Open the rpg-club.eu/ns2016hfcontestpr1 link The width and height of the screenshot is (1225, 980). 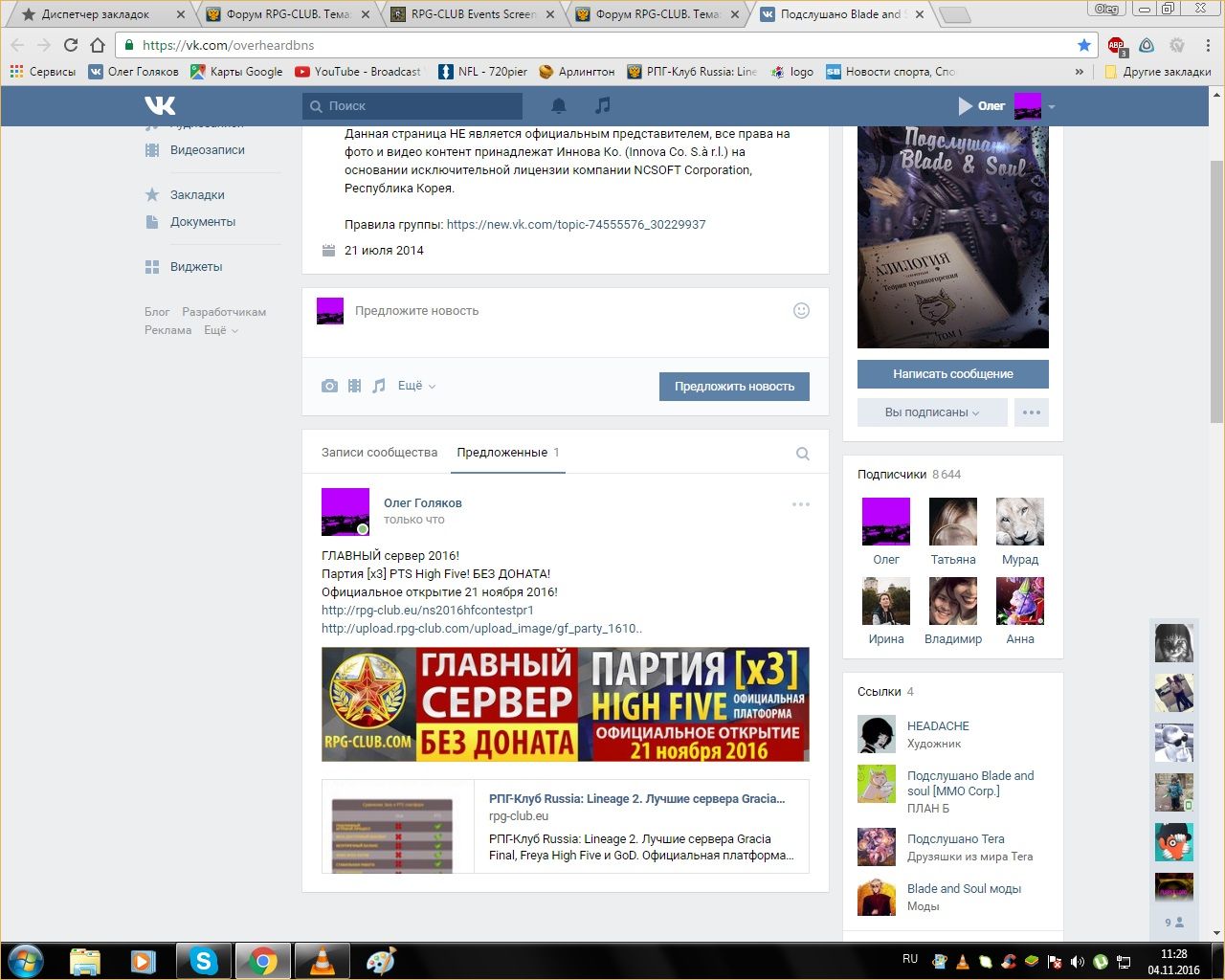pos(428,611)
